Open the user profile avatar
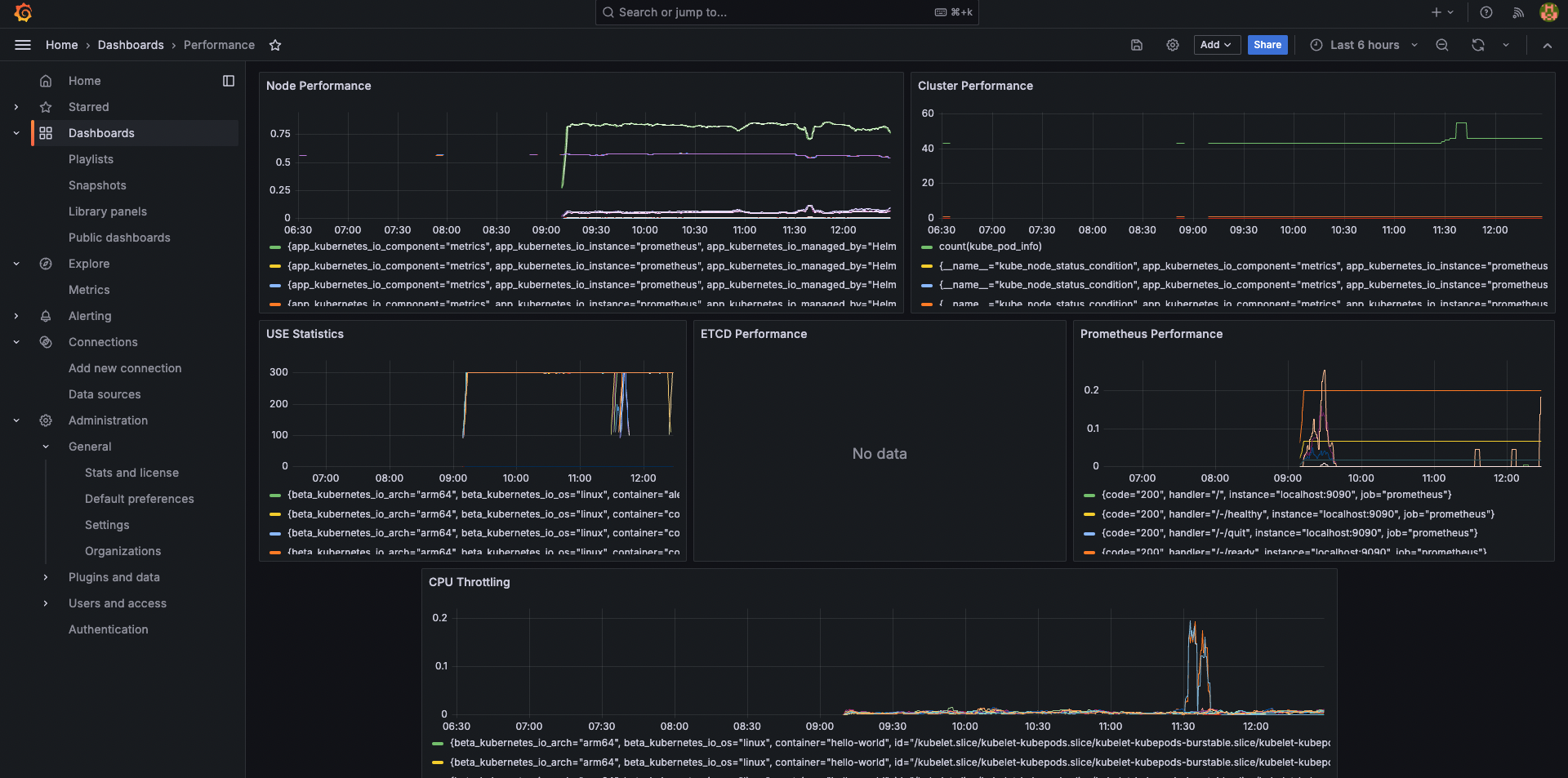 (1548, 12)
